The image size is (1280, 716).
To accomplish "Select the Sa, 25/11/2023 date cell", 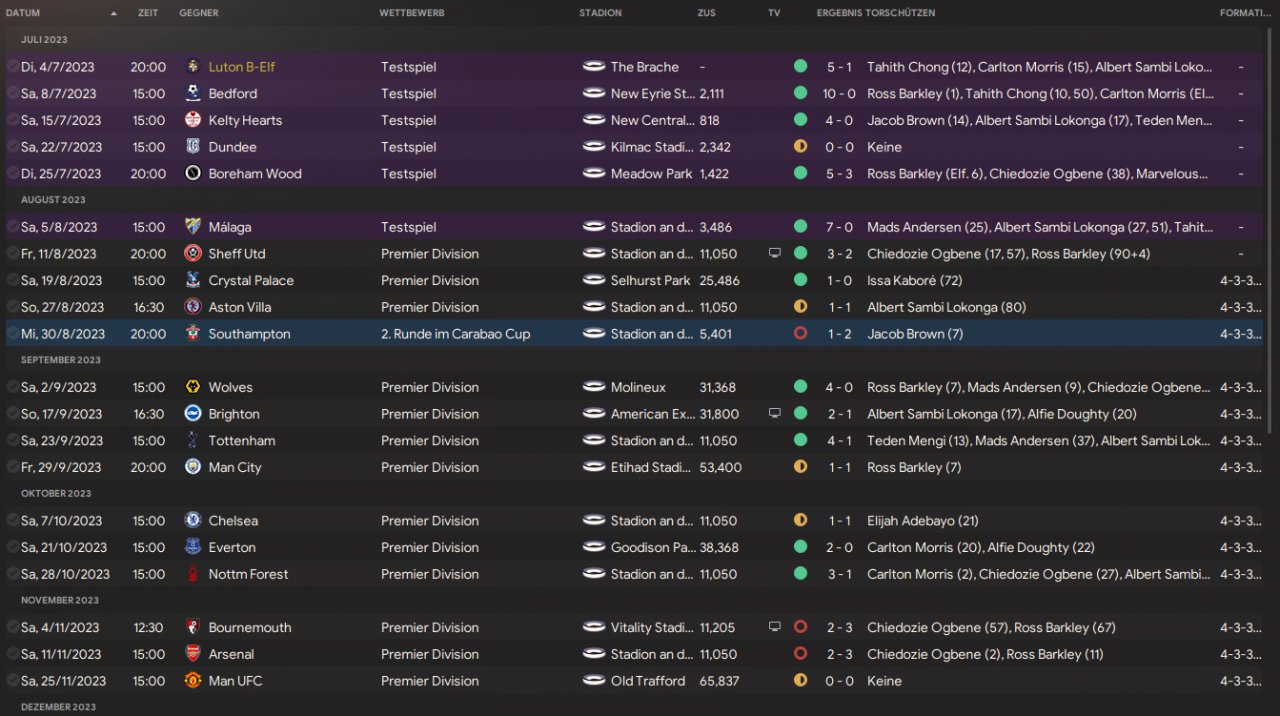I will coord(63,681).
